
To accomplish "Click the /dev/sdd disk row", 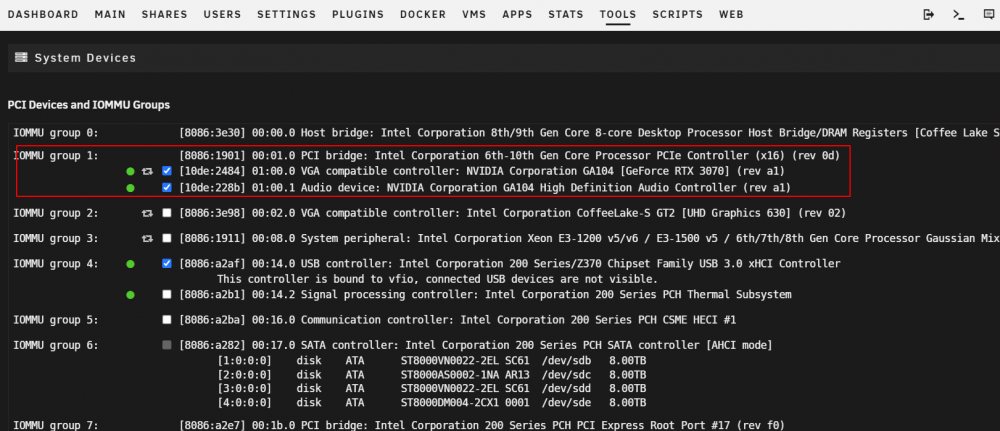I will point(432,388).
